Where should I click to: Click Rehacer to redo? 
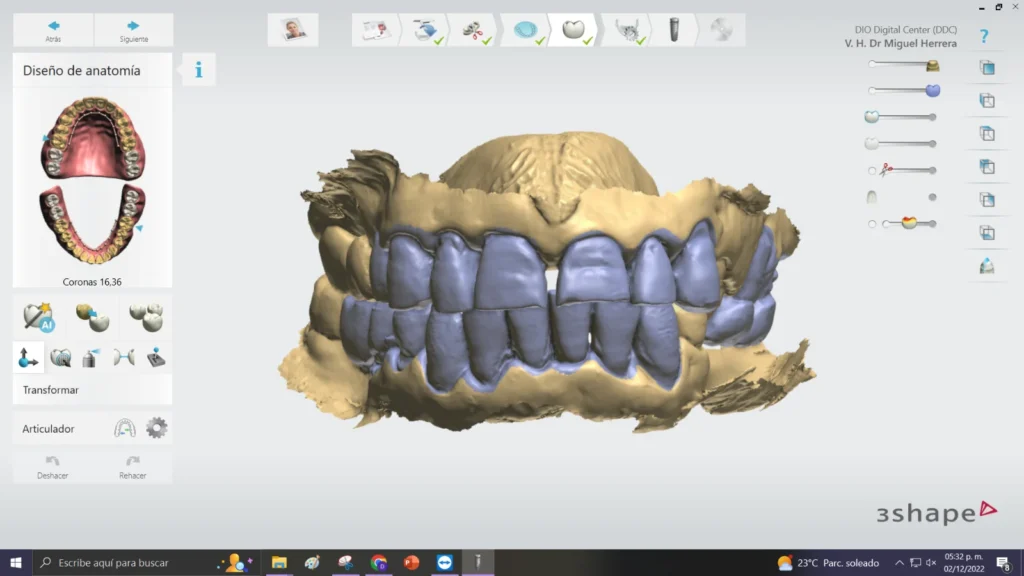tap(133, 467)
